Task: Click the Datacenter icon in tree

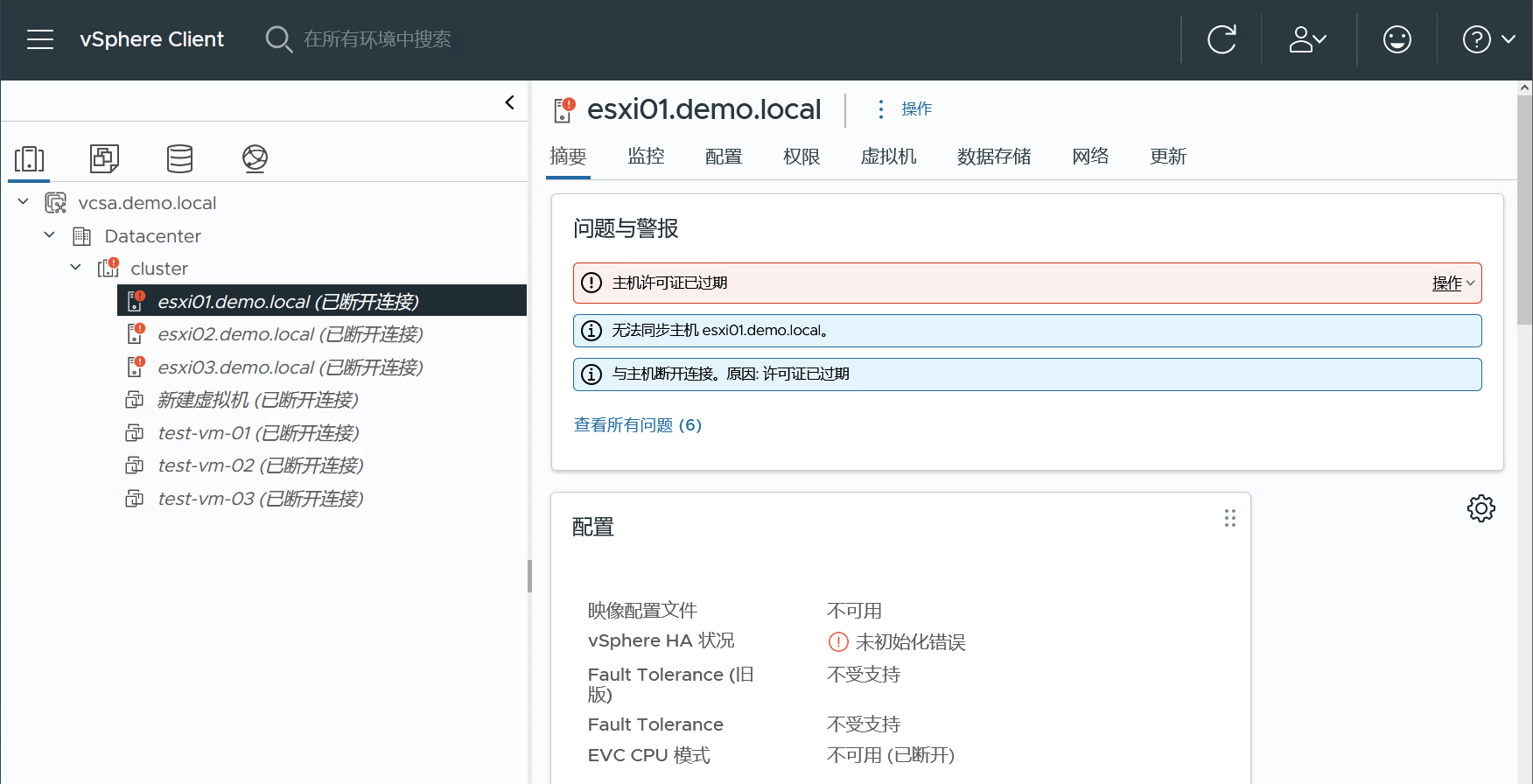Action: tap(82, 236)
